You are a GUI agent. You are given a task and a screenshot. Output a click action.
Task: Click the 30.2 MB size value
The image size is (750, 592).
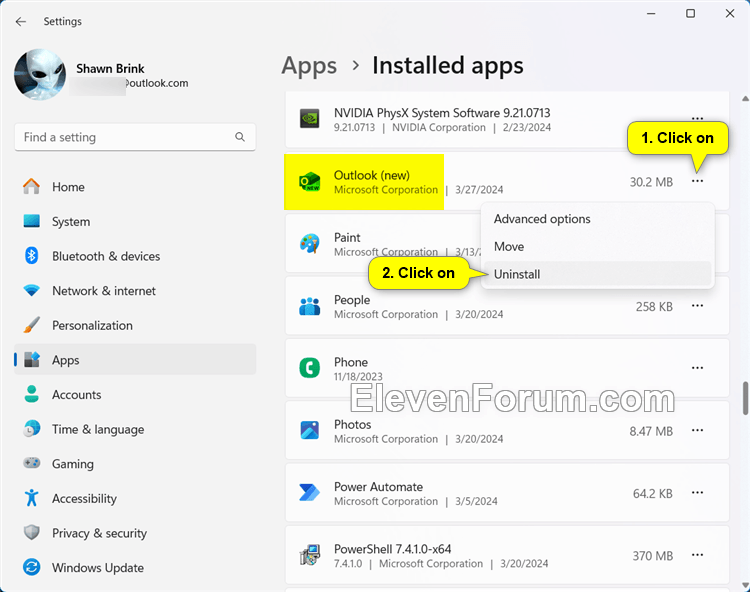click(x=651, y=182)
